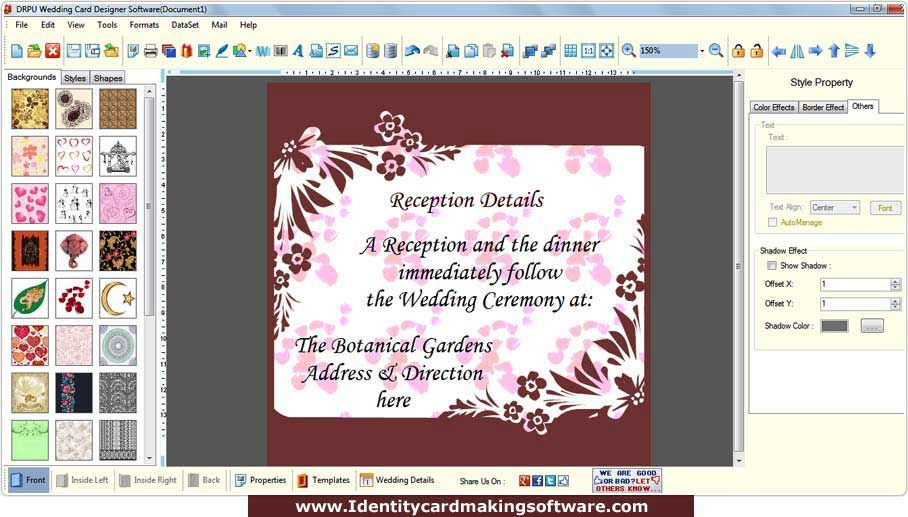908x517 pixels.
Task: Click the Templates button
Action: pos(324,480)
